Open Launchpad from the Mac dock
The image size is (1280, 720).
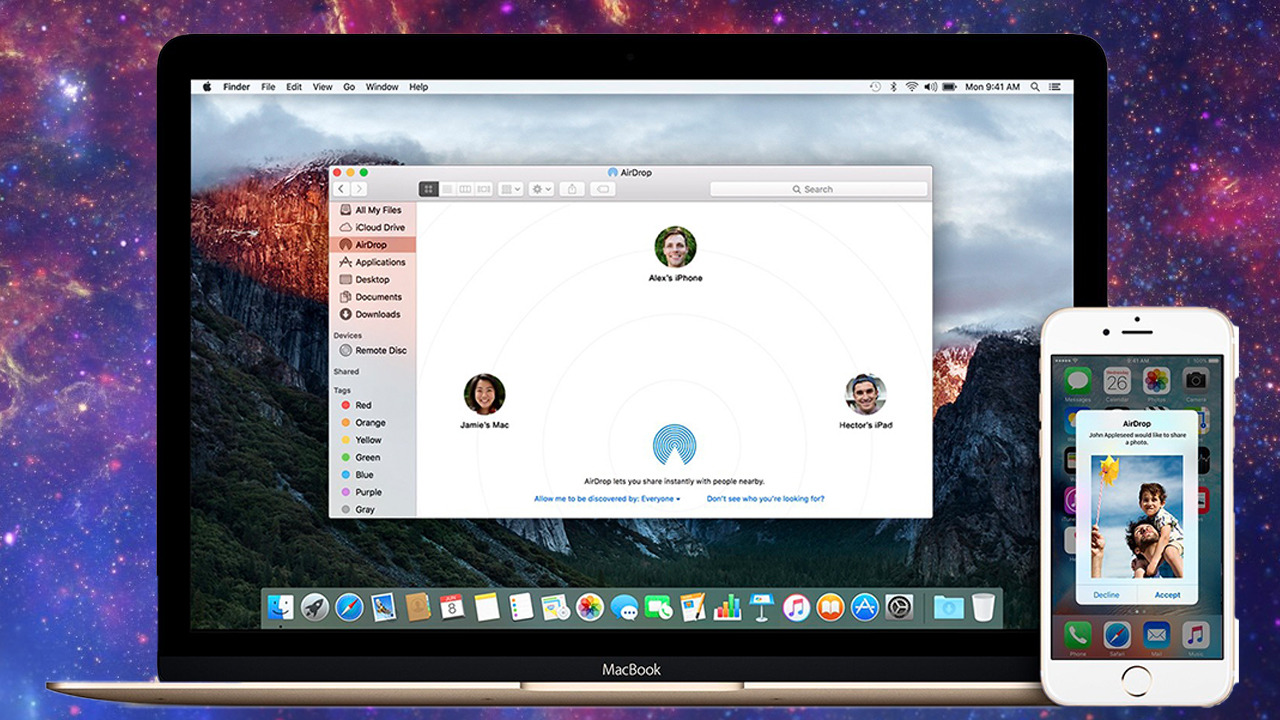pos(315,606)
